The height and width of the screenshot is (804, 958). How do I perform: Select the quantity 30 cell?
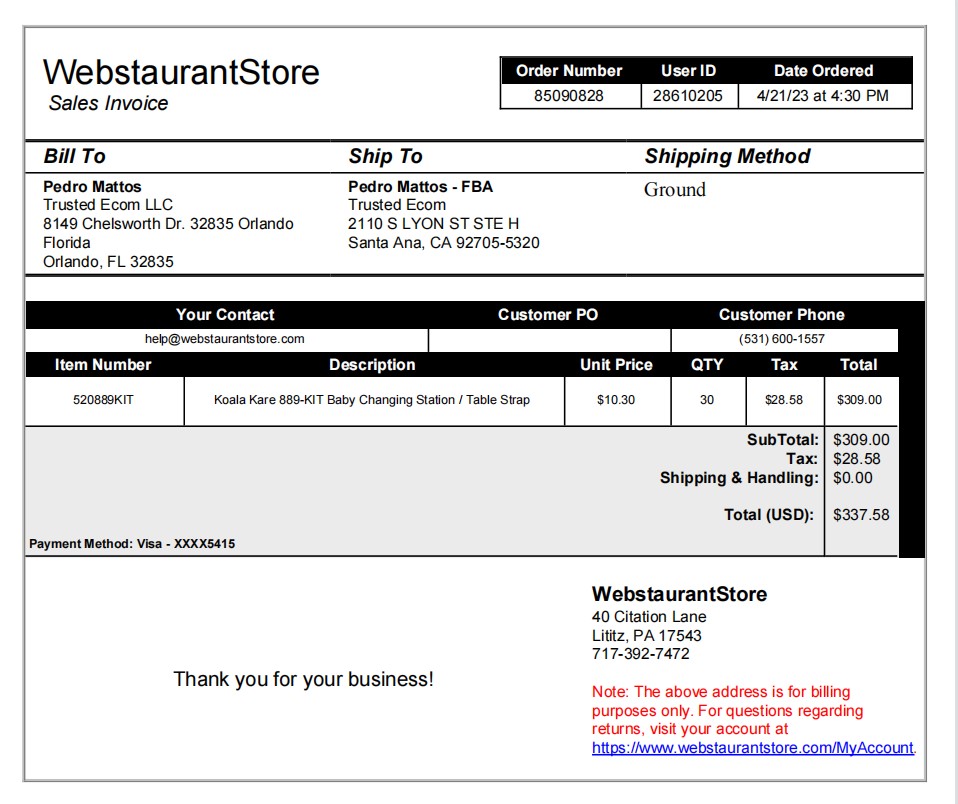click(707, 400)
